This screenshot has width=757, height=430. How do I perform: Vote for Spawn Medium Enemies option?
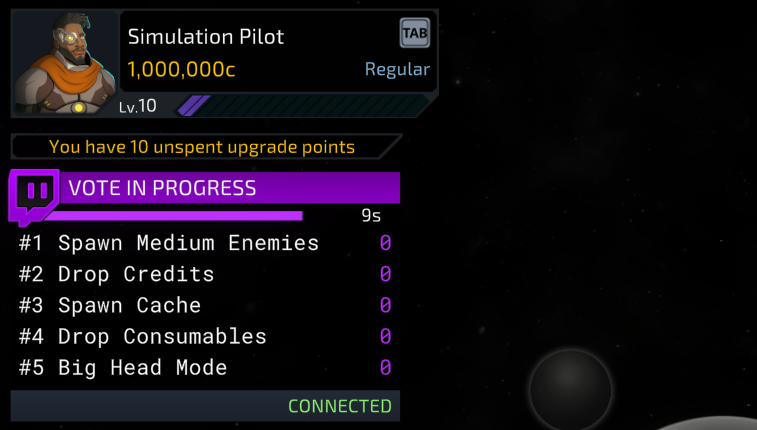188,243
